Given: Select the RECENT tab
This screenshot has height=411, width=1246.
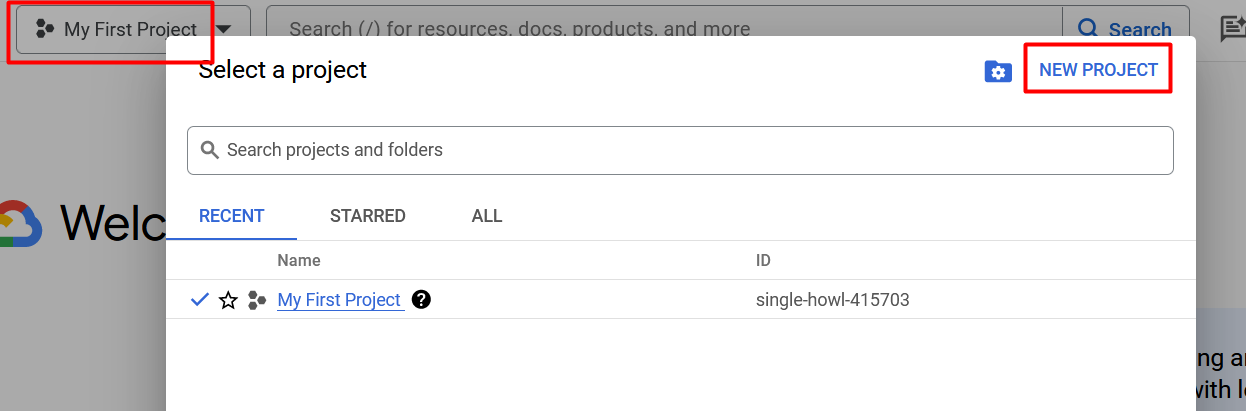Looking at the screenshot, I should [x=231, y=216].
